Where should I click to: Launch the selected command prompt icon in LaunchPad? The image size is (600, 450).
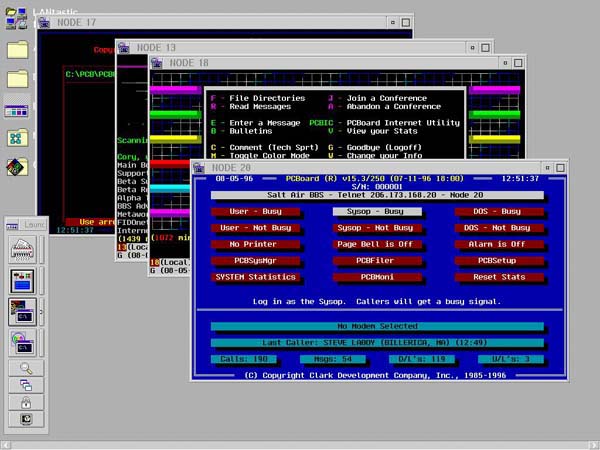point(23,312)
